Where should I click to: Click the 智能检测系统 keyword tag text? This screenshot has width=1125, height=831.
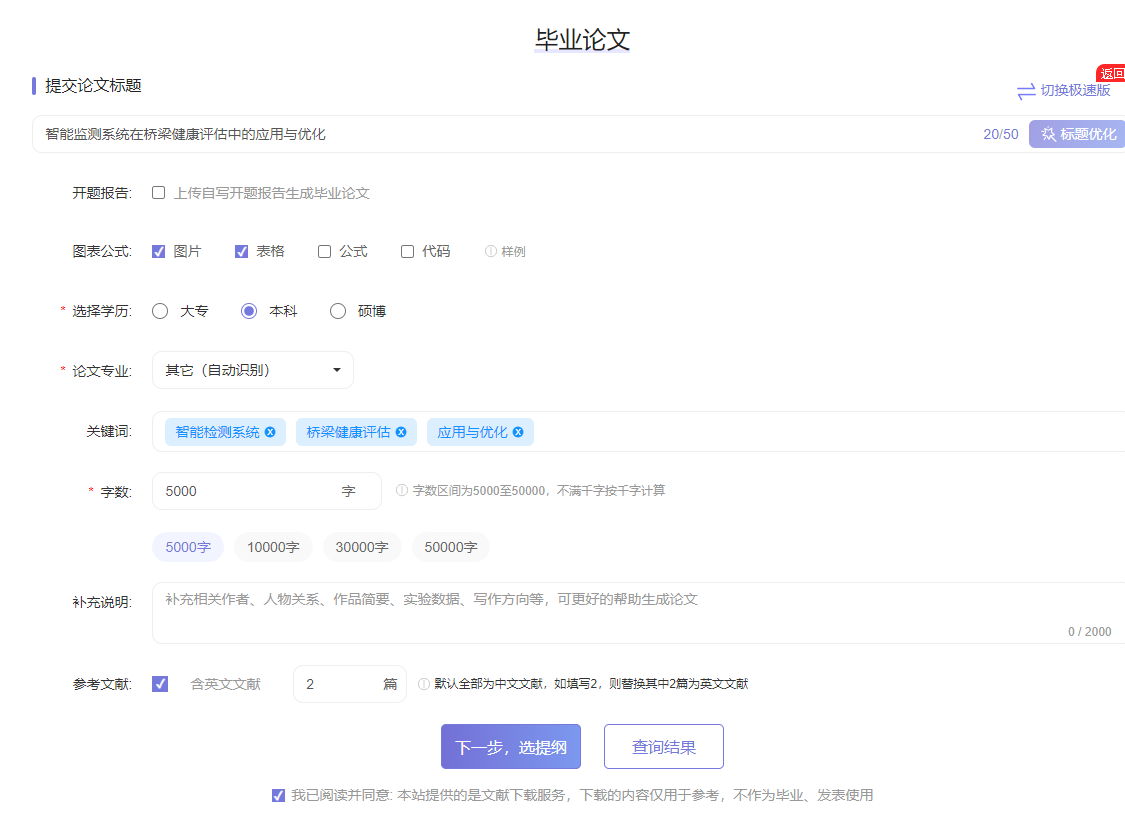pos(217,432)
